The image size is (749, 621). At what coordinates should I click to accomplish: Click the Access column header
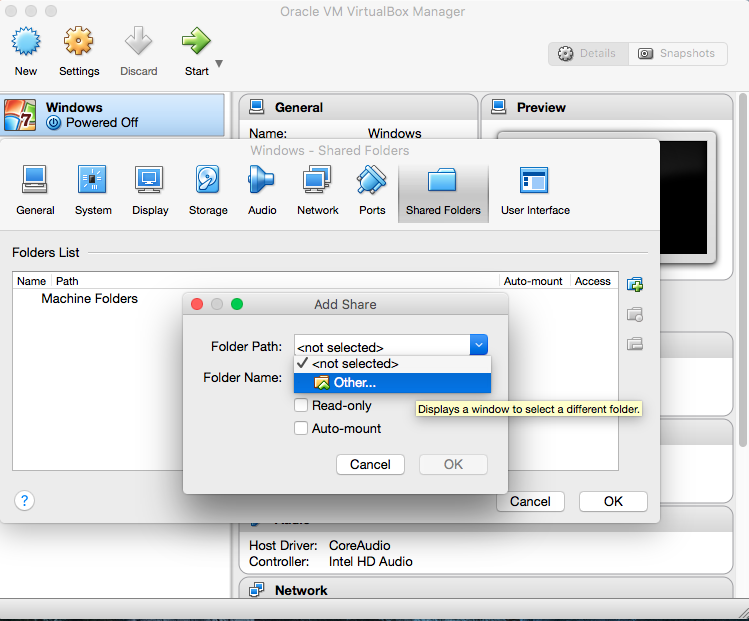[x=592, y=281]
